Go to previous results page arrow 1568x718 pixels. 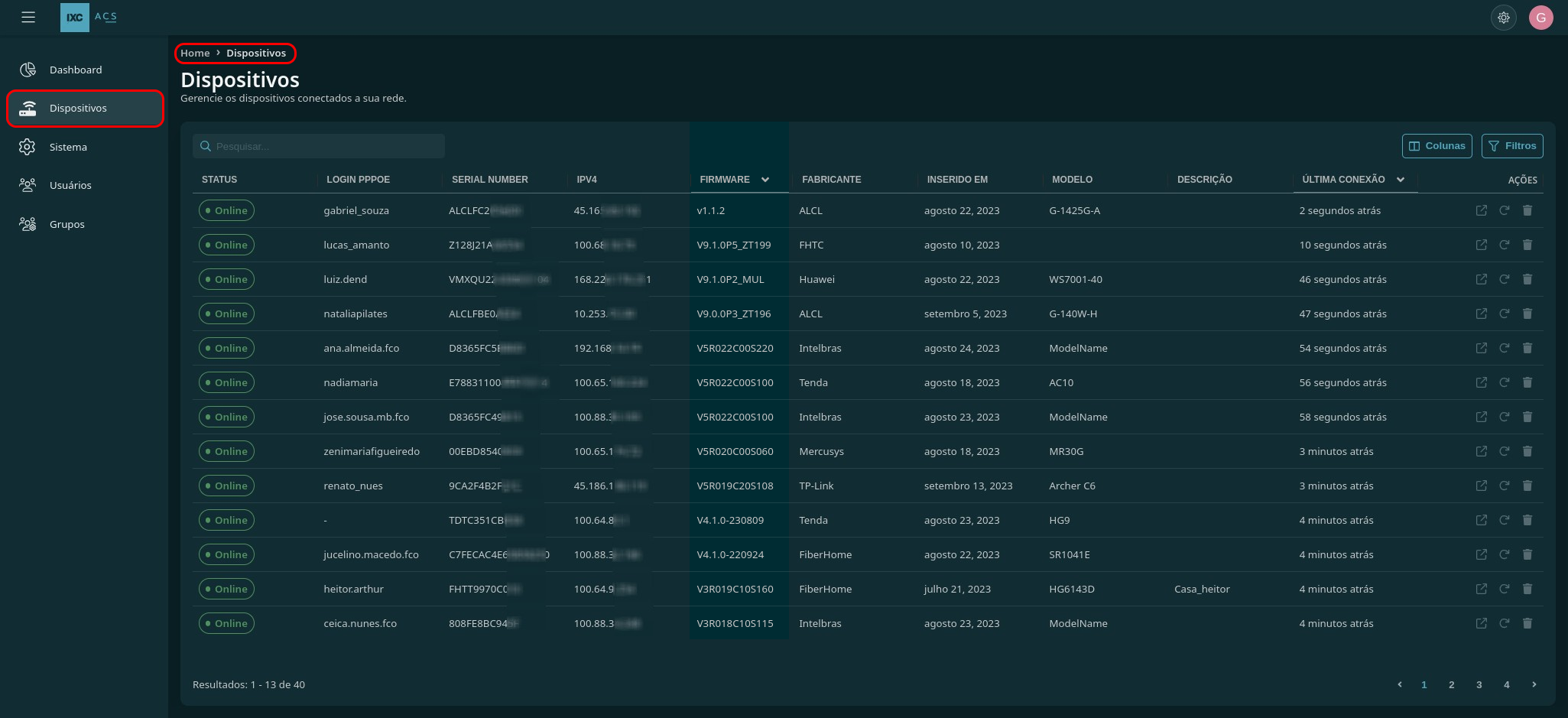click(1399, 684)
